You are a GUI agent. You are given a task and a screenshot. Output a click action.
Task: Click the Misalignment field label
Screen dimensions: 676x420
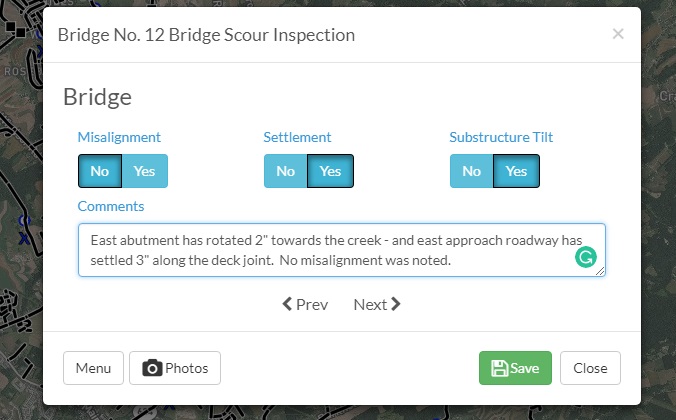[x=119, y=137]
